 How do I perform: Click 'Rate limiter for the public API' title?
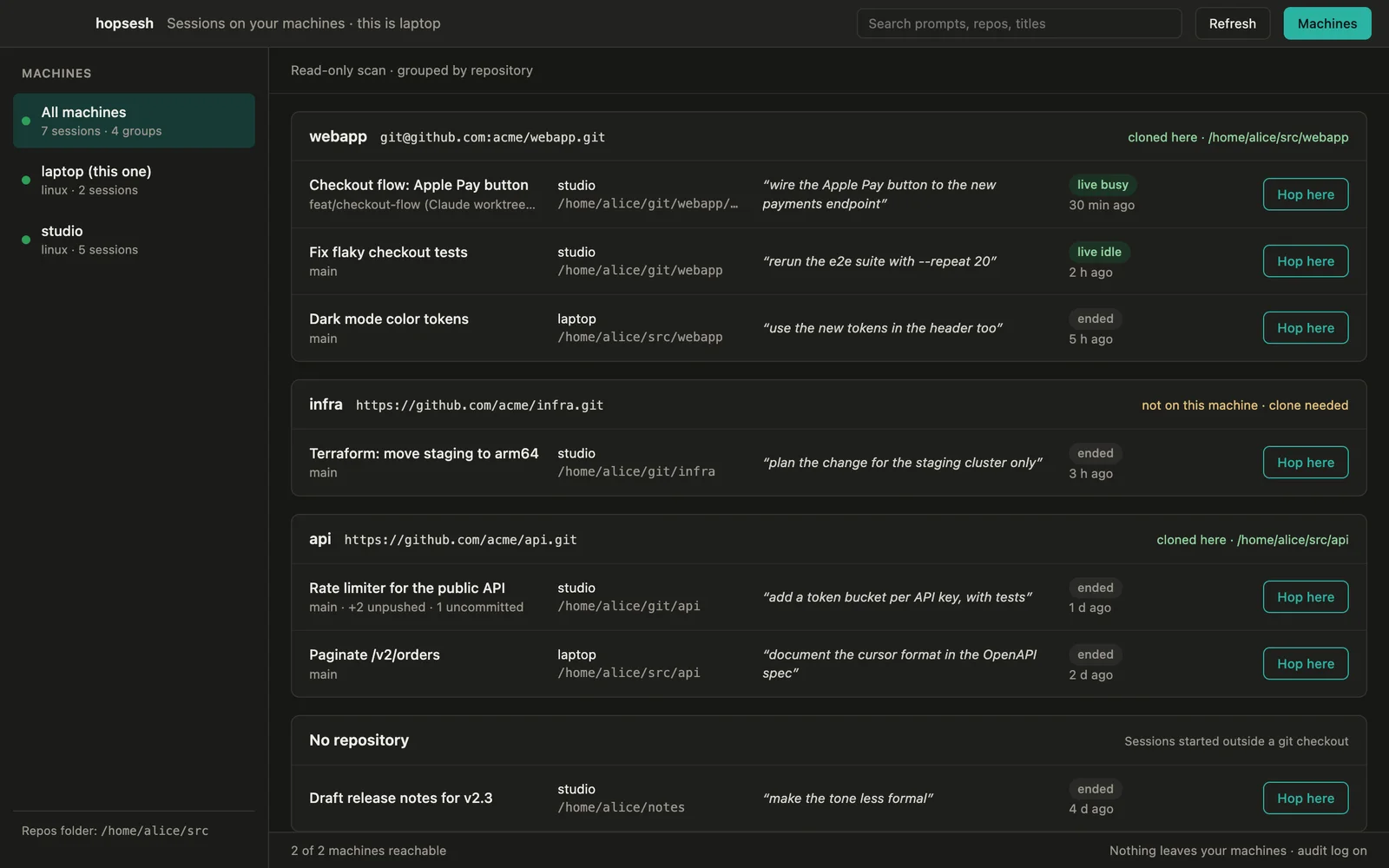[x=407, y=588]
